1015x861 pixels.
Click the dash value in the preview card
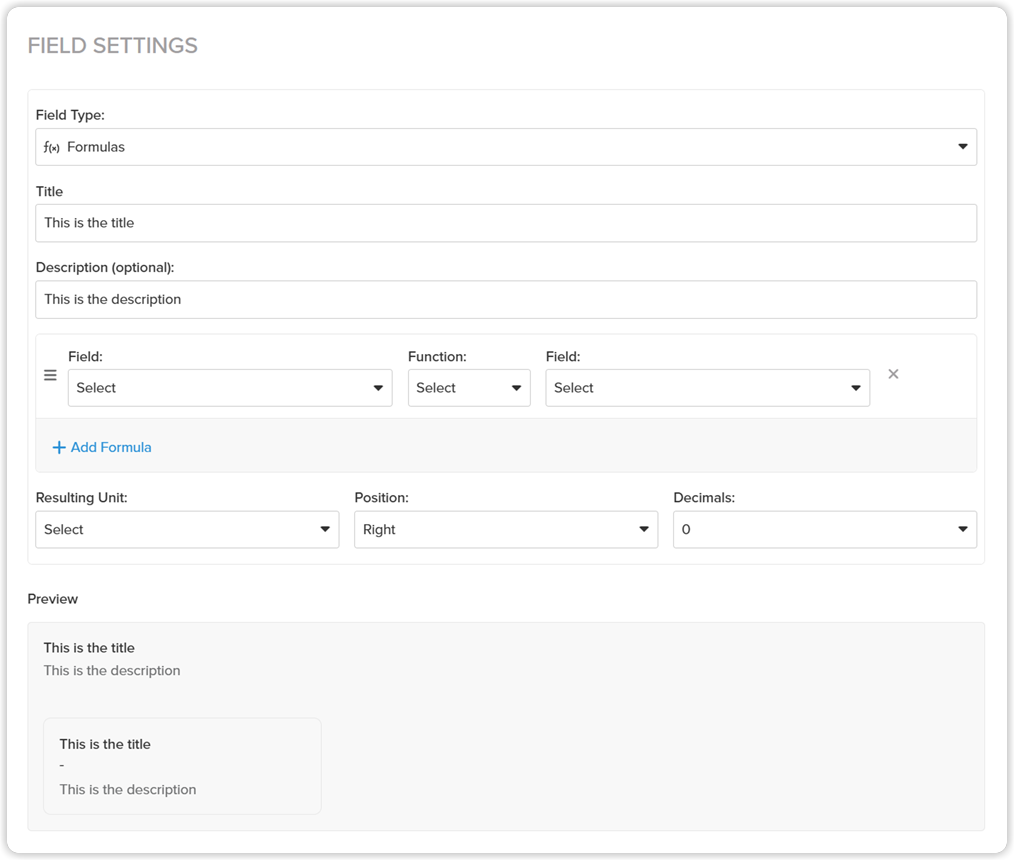tap(62, 766)
